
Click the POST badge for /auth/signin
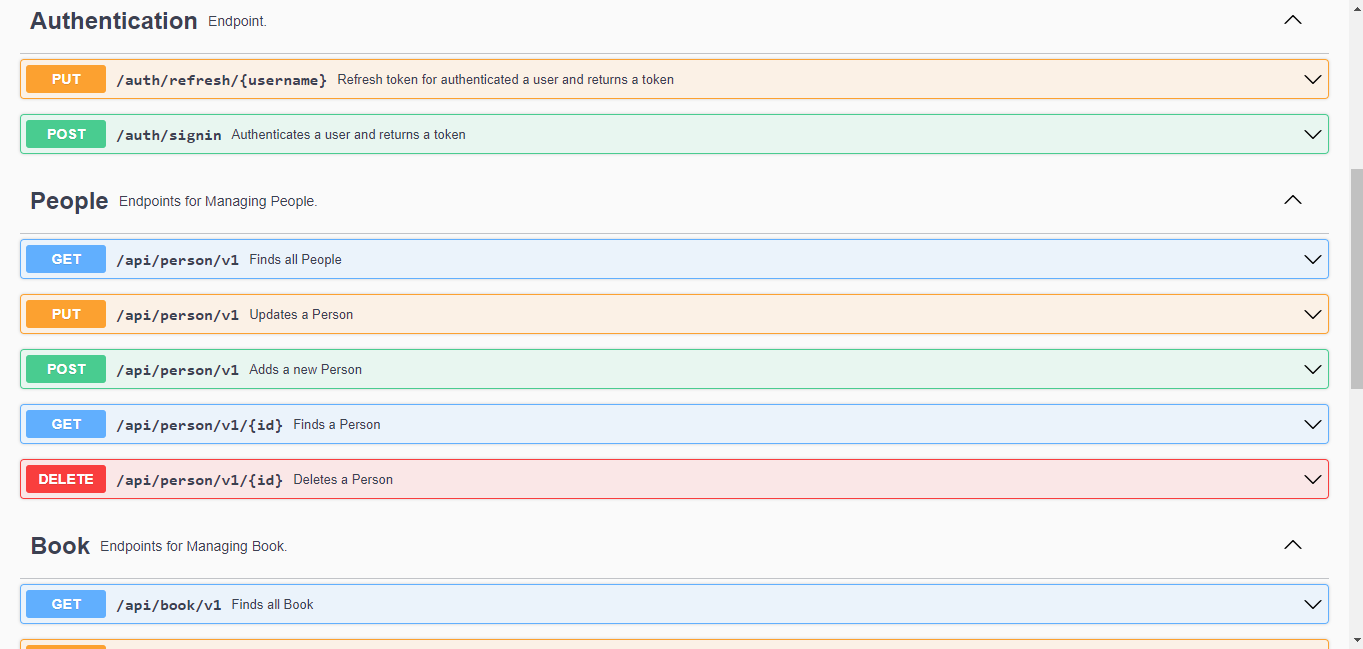(66, 134)
